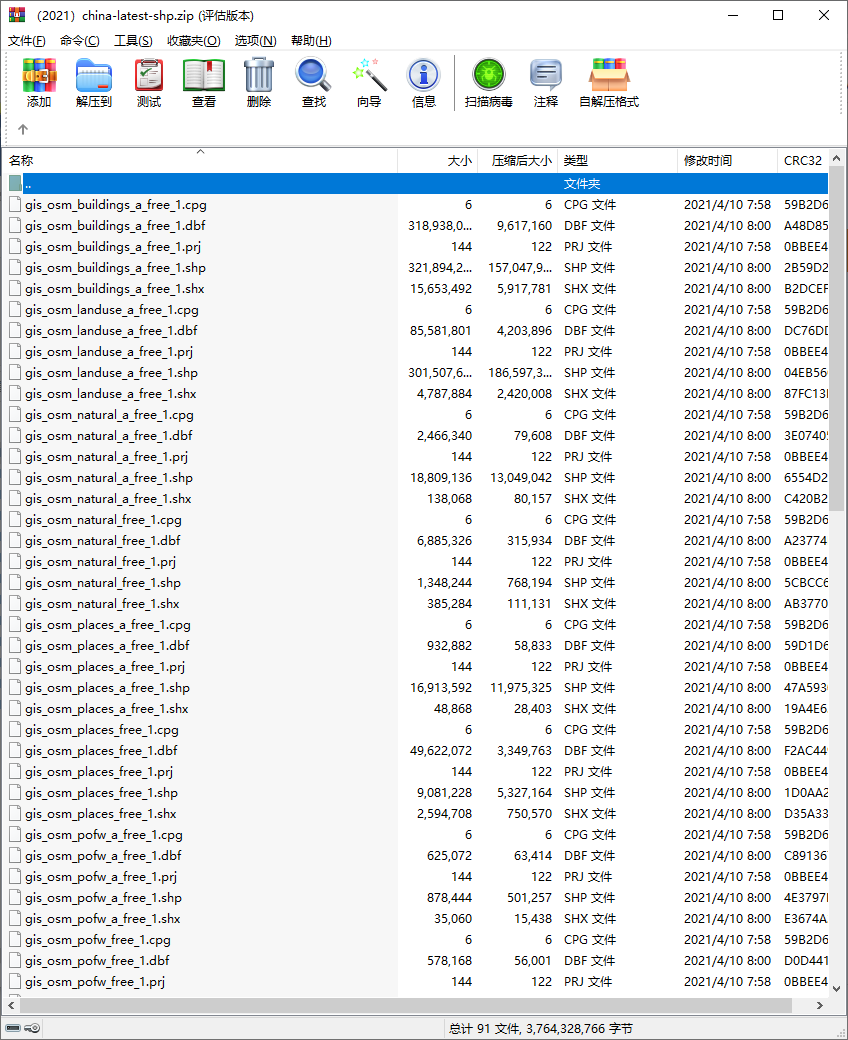The image size is (848, 1040).
Task: Click the SFX (自解压格式) icon
Action: tap(609, 83)
